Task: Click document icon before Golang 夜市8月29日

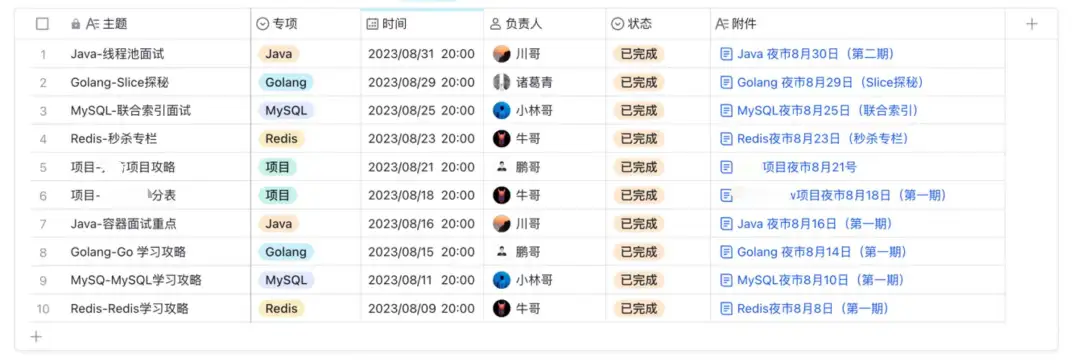Action: coord(726,83)
